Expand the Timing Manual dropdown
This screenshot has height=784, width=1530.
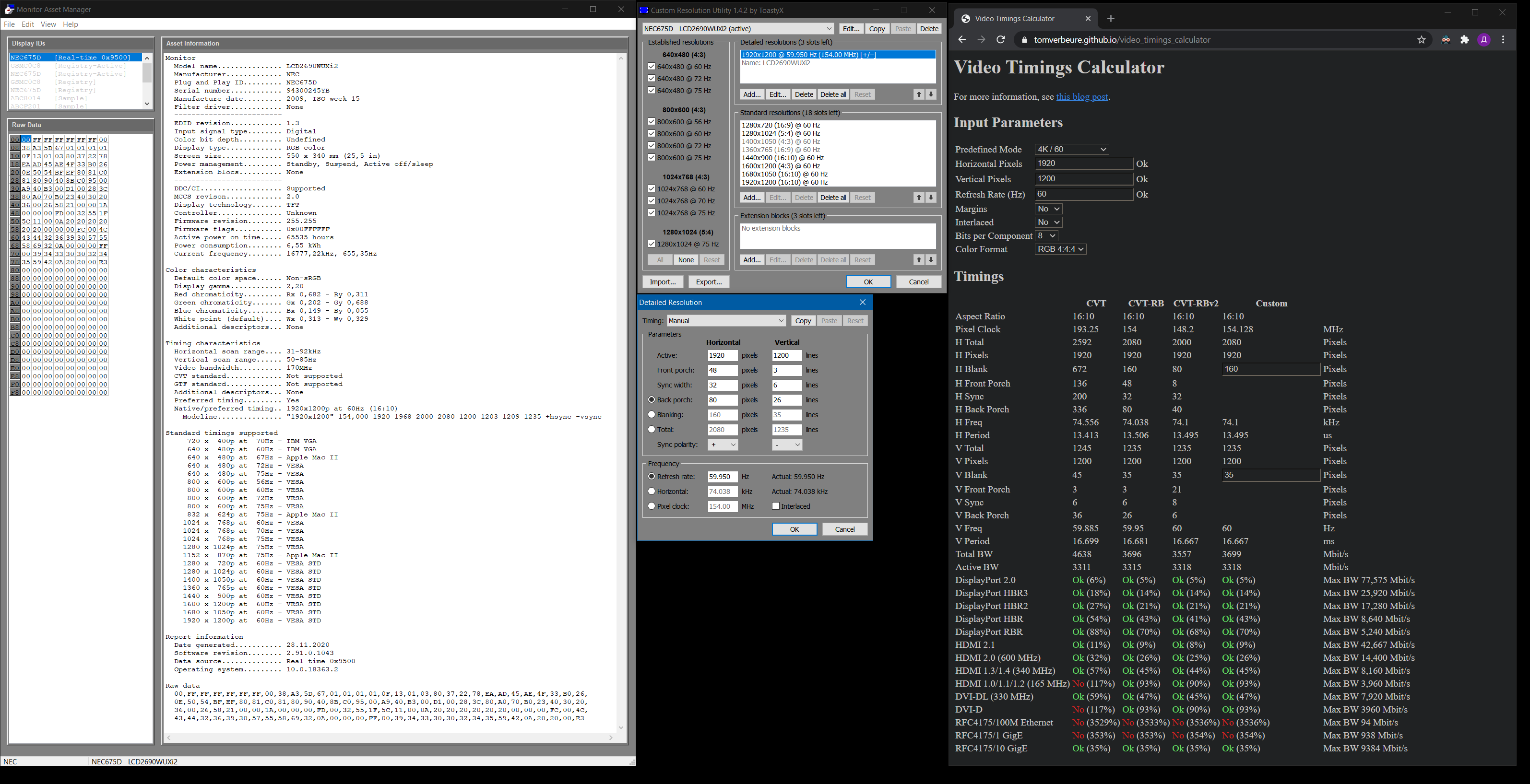726,320
